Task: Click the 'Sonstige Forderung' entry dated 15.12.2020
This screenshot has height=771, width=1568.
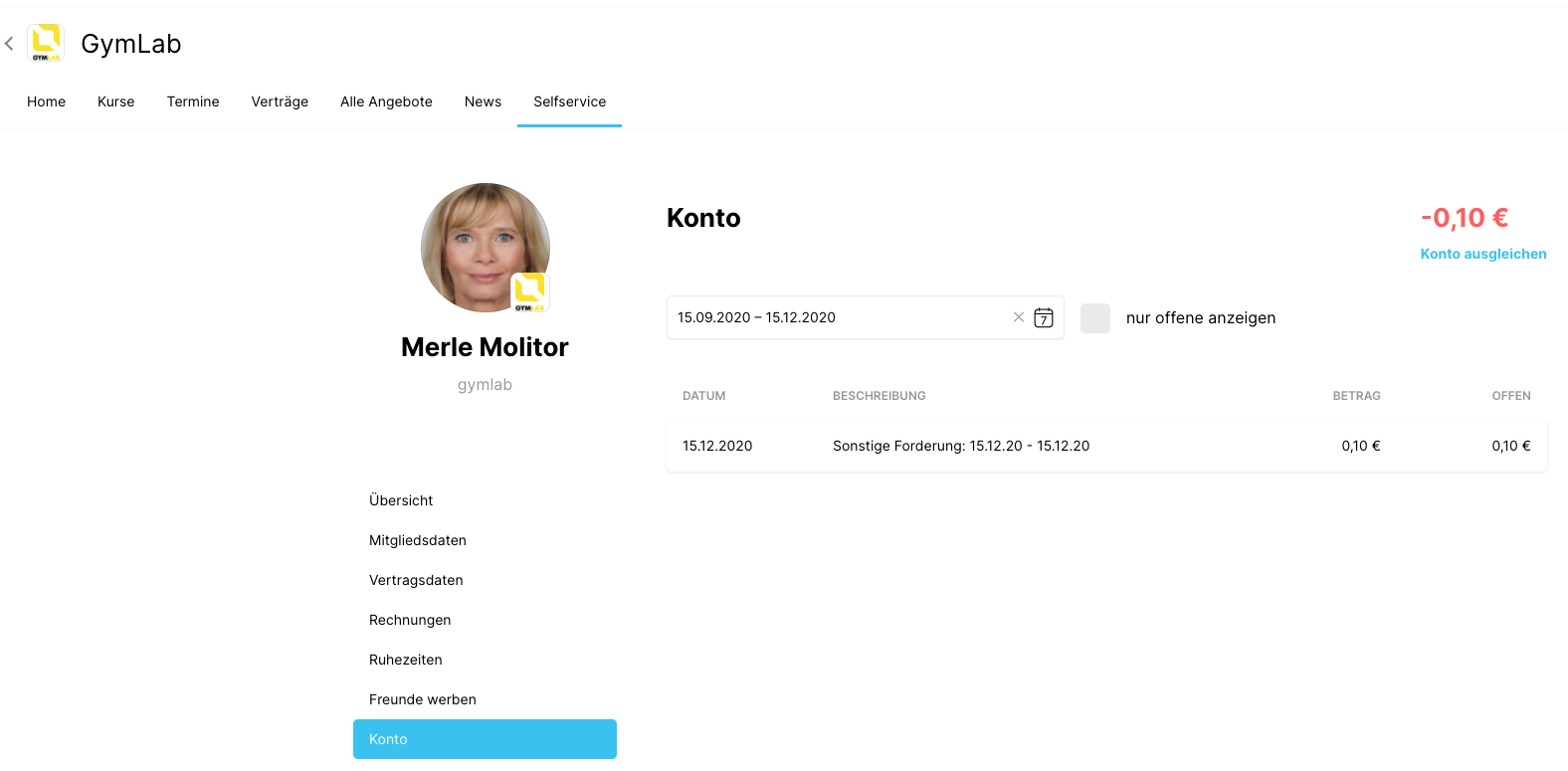Action: coord(1106,446)
